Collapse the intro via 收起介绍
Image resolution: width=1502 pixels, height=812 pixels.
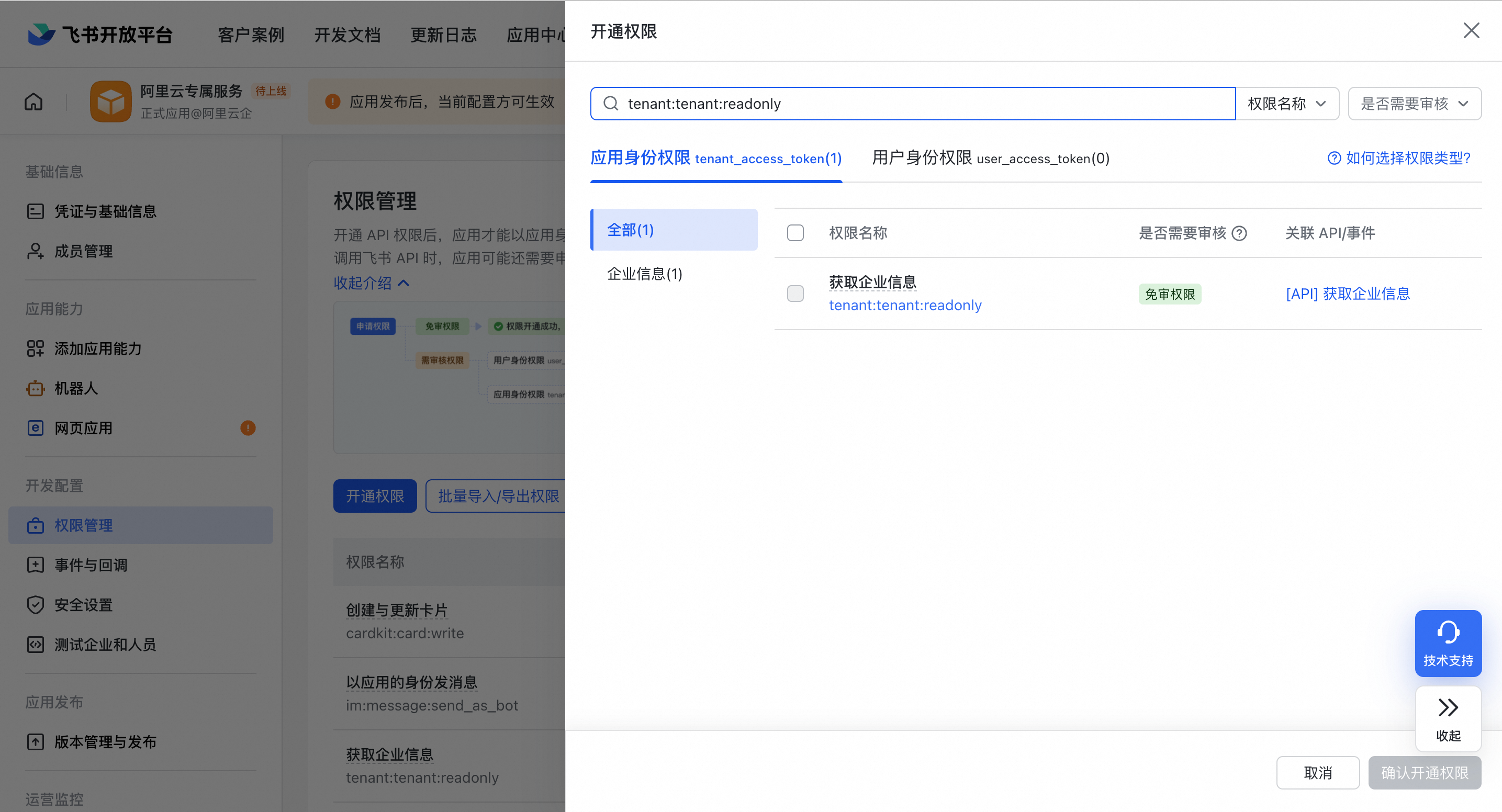coord(372,283)
